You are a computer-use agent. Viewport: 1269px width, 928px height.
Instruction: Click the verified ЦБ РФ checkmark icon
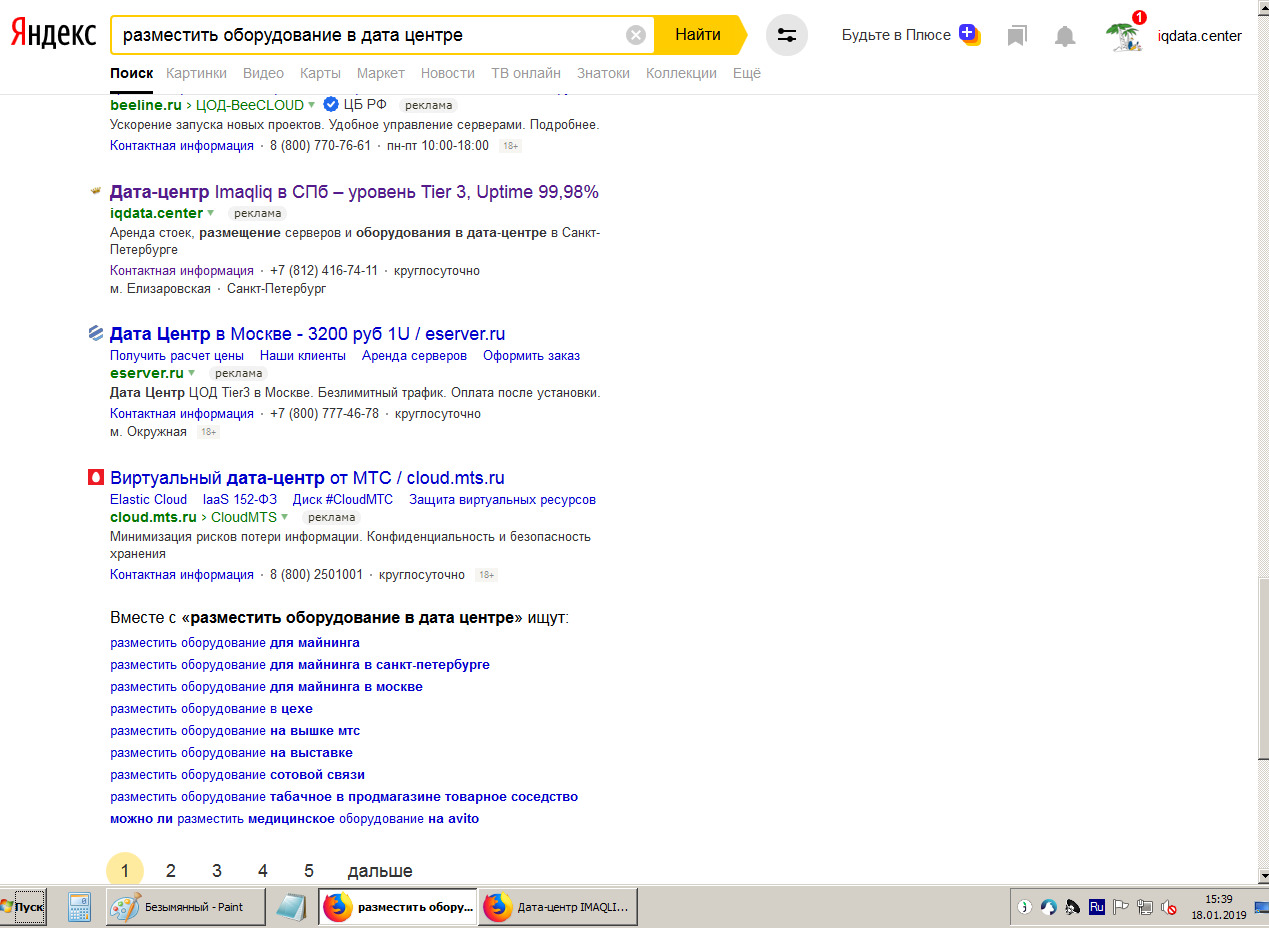331,104
